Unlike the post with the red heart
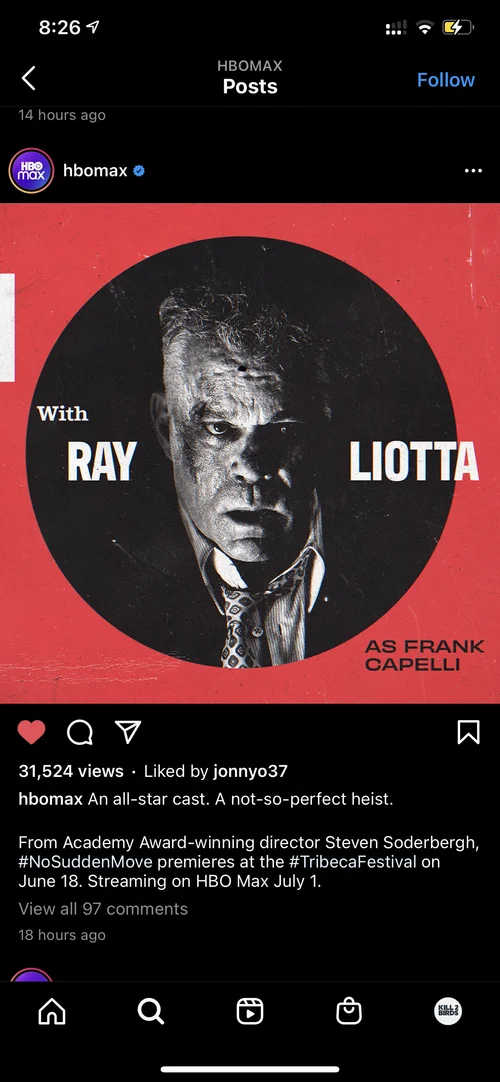The width and height of the screenshot is (500, 1082). [31, 731]
